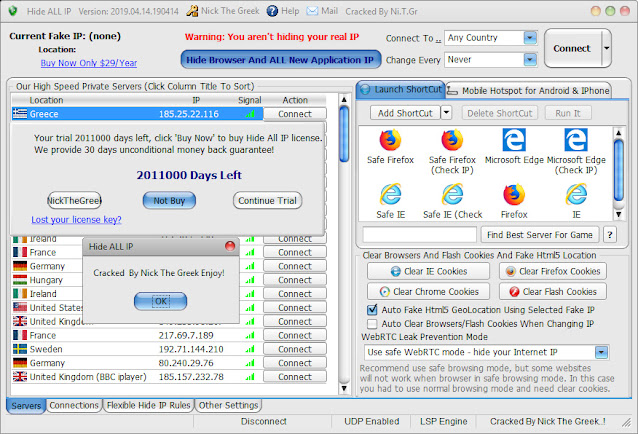Open Mobile Hotspot for Android & IPhone tab
Screen dimensions: 638x434
529,90
